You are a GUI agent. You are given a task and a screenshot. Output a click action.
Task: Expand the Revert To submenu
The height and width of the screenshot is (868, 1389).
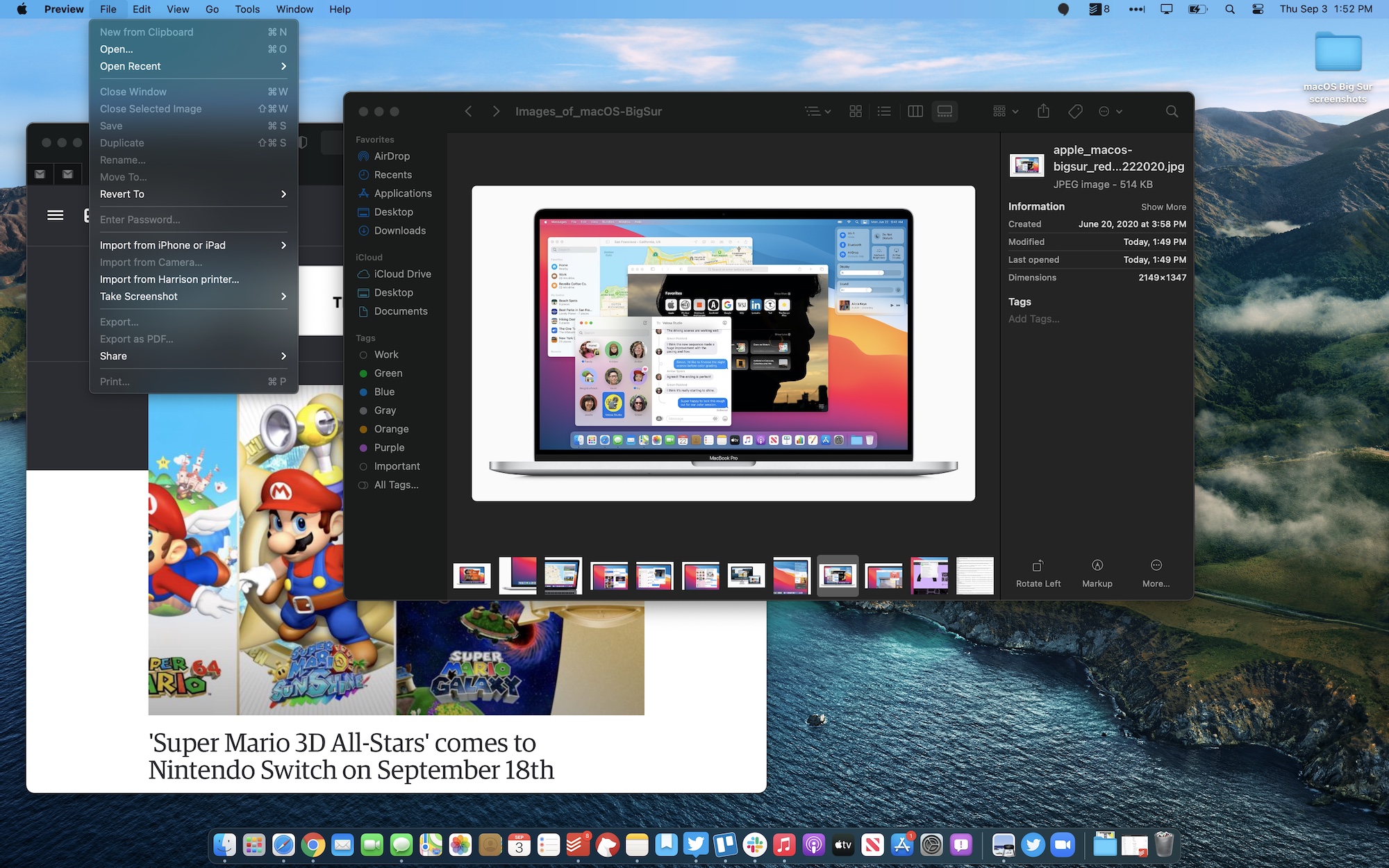click(190, 193)
